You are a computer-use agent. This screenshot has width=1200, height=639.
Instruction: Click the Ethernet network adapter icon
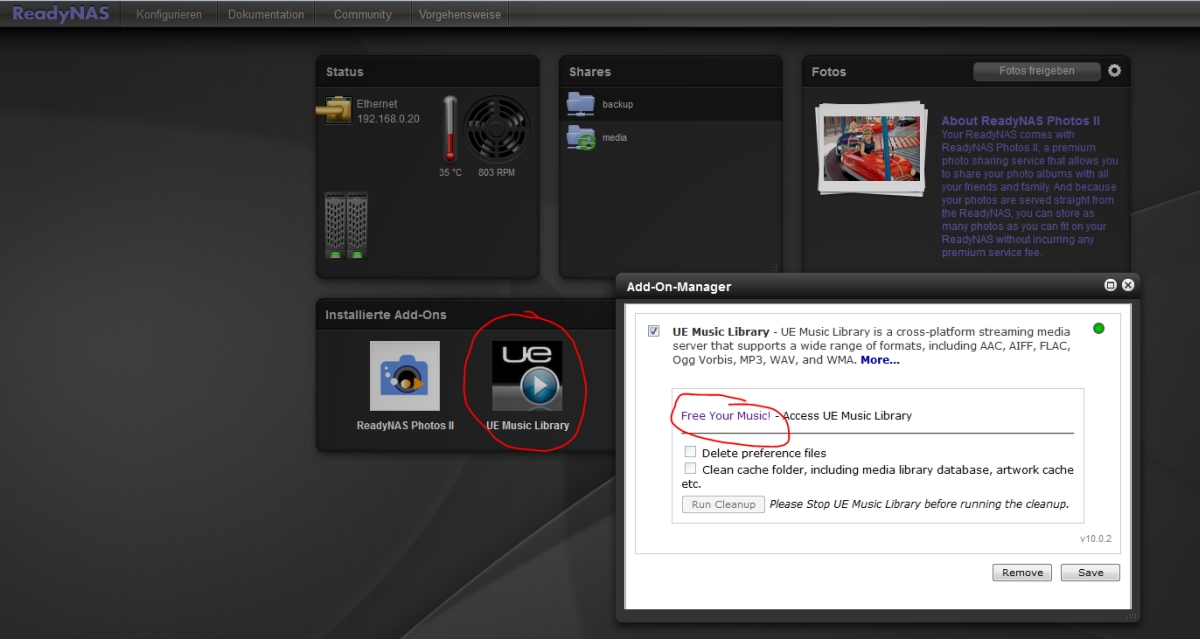334,110
